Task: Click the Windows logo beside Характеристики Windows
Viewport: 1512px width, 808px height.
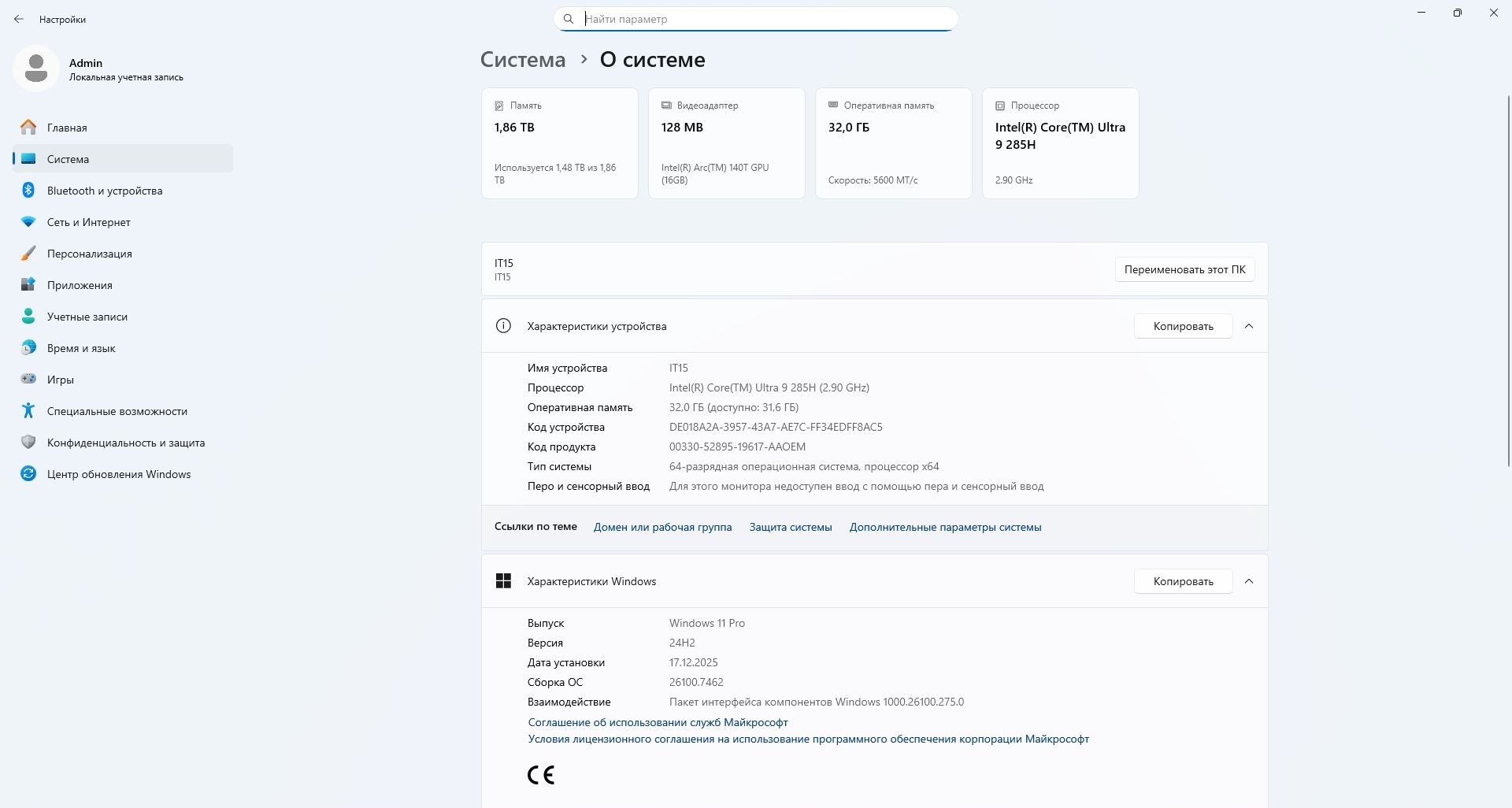Action: coord(503,581)
